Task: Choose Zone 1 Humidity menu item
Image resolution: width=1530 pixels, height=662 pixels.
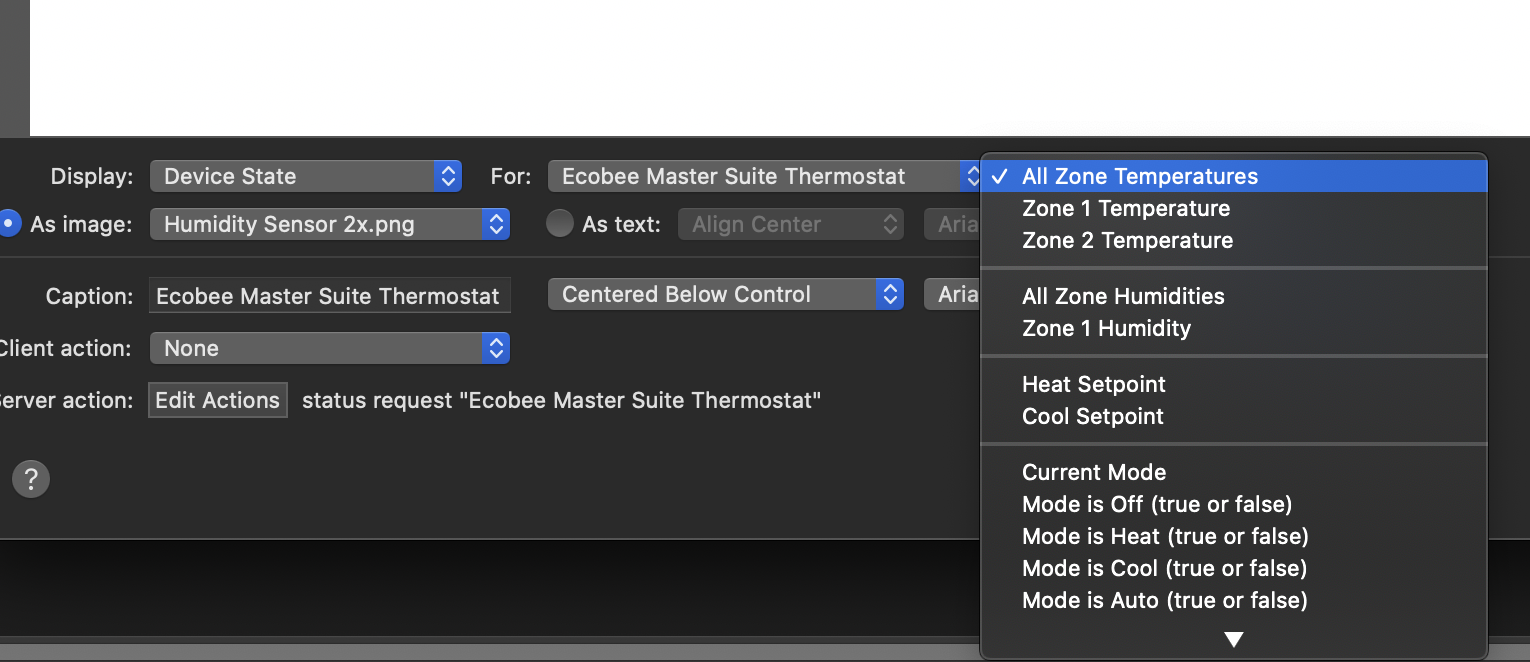Action: pyautogui.click(x=1234, y=328)
